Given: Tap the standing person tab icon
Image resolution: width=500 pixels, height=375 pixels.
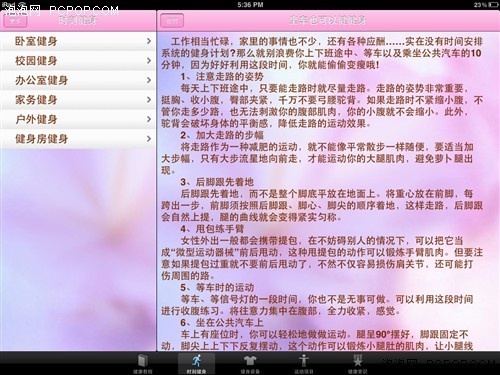Looking at the screenshot, I should coord(304,363).
